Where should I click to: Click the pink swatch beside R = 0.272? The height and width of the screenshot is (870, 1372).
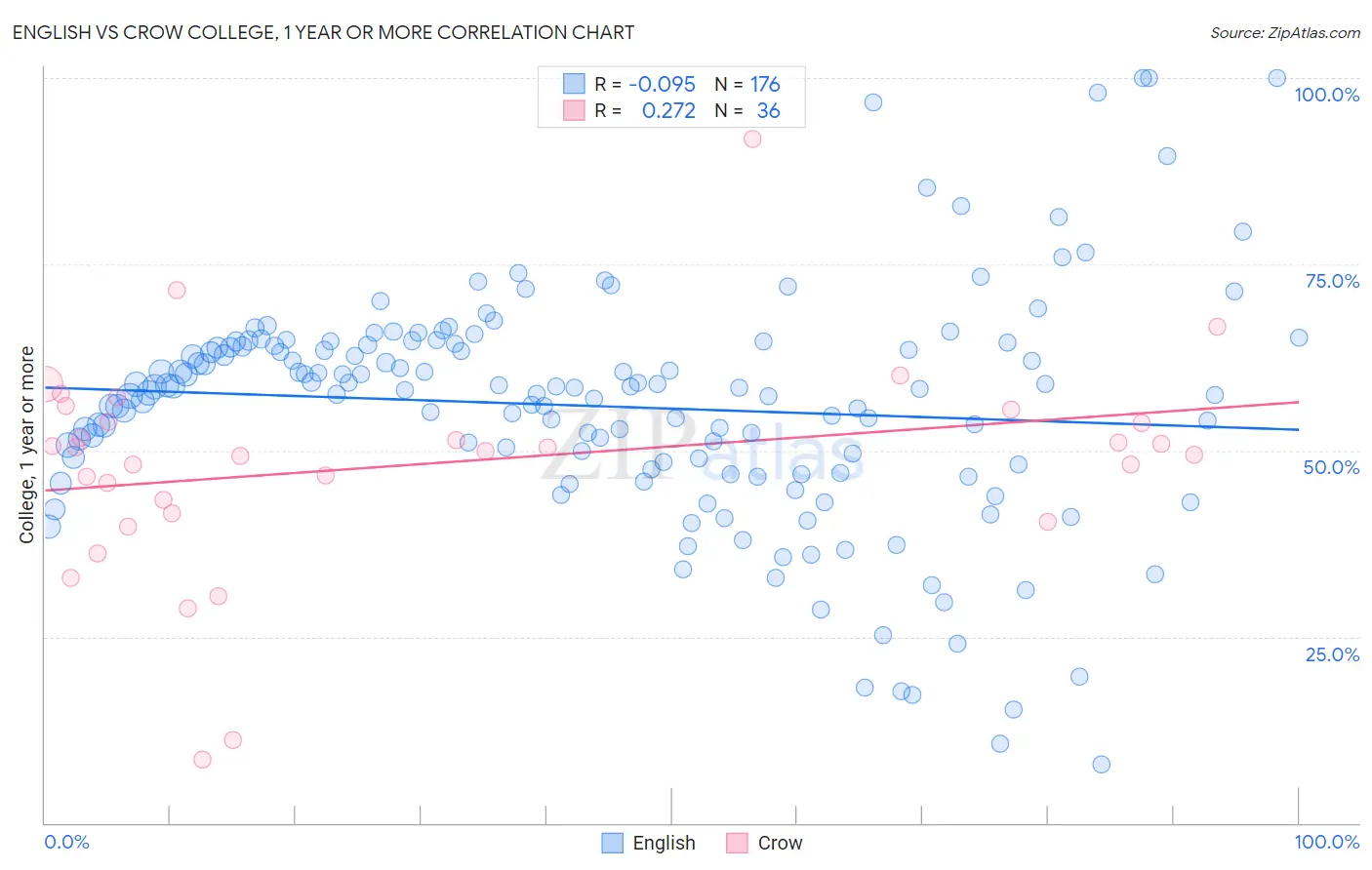point(574,110)
